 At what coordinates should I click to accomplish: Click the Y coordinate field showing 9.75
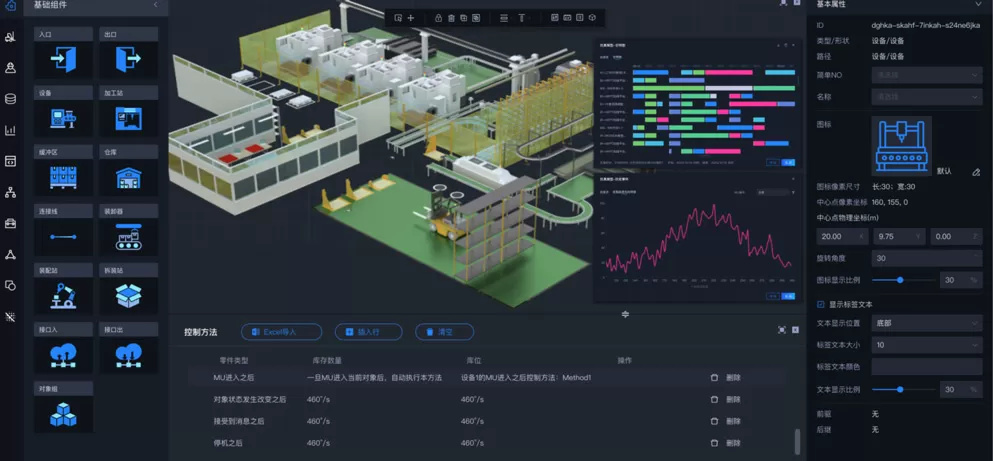click(899, 236)
